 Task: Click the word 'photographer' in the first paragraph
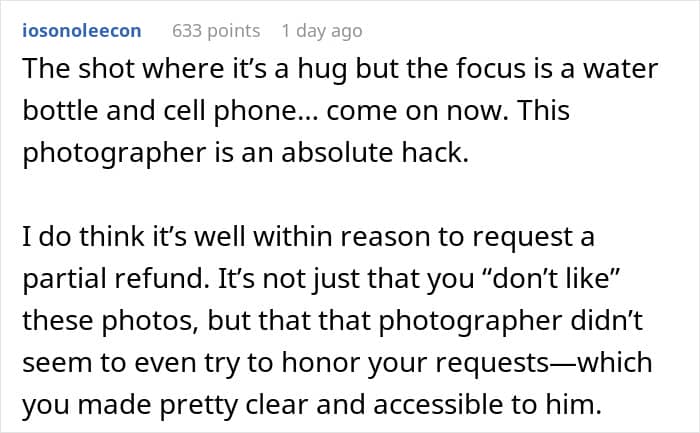(114, 154)
